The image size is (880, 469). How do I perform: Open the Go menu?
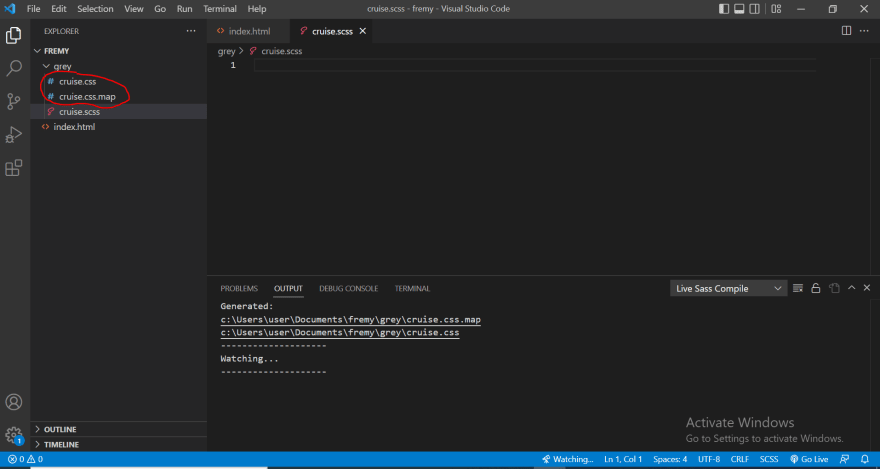[x=160, y=9]
